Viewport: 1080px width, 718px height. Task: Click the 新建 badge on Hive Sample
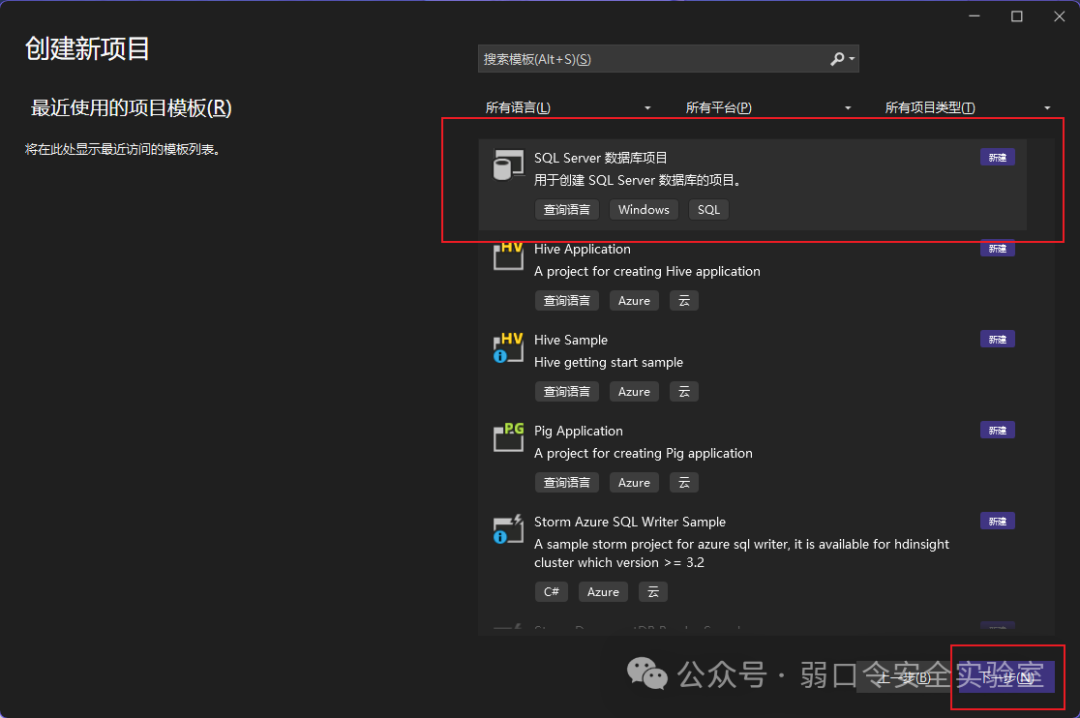coord(997,340)
